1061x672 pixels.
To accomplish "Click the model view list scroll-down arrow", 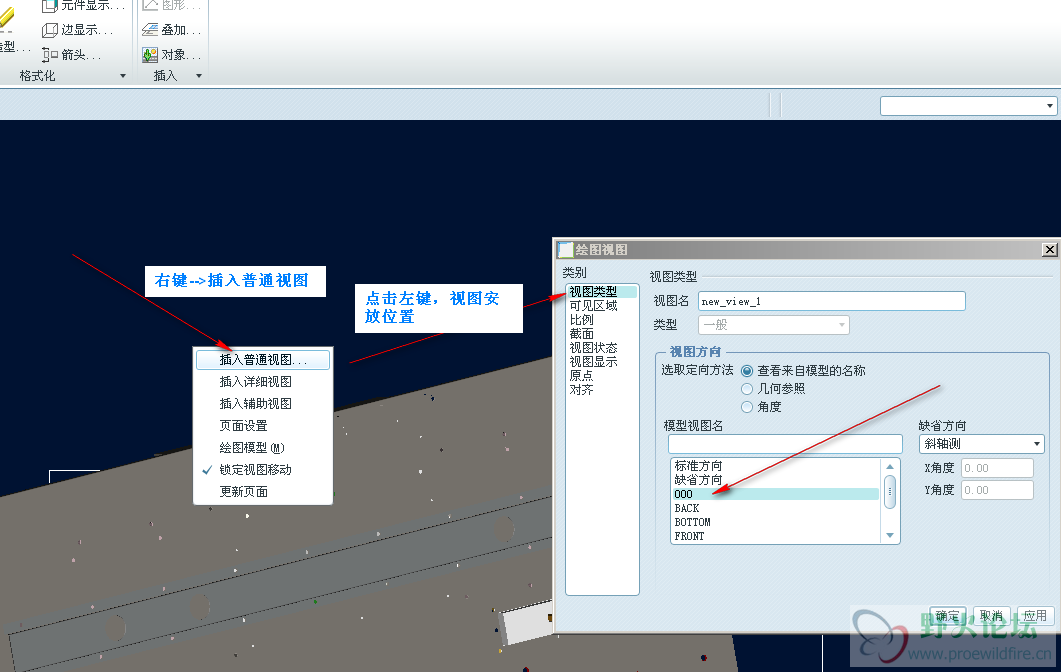I will point(890,535).
